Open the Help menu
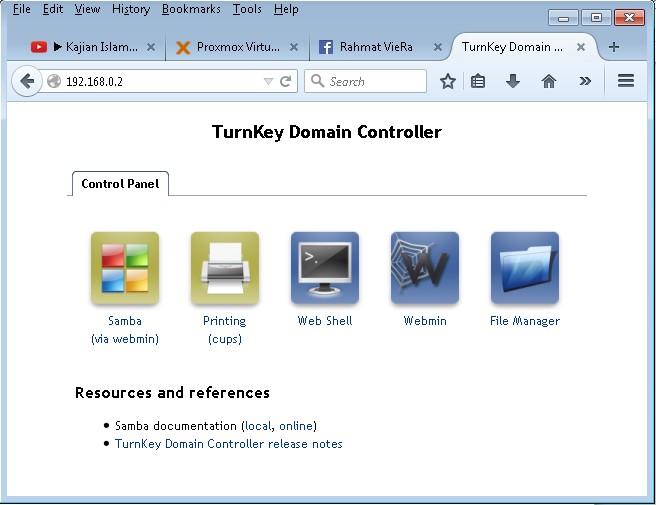 286,9
